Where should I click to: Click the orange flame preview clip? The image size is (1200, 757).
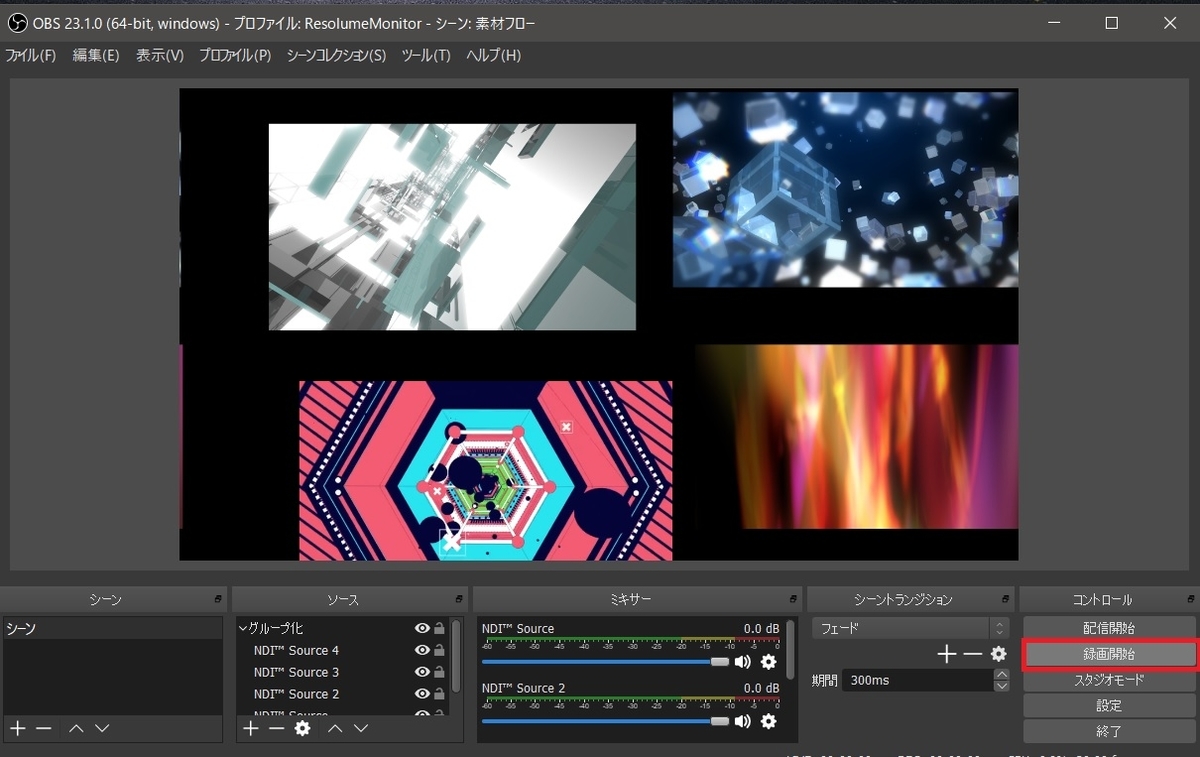(x=858, y=436)
